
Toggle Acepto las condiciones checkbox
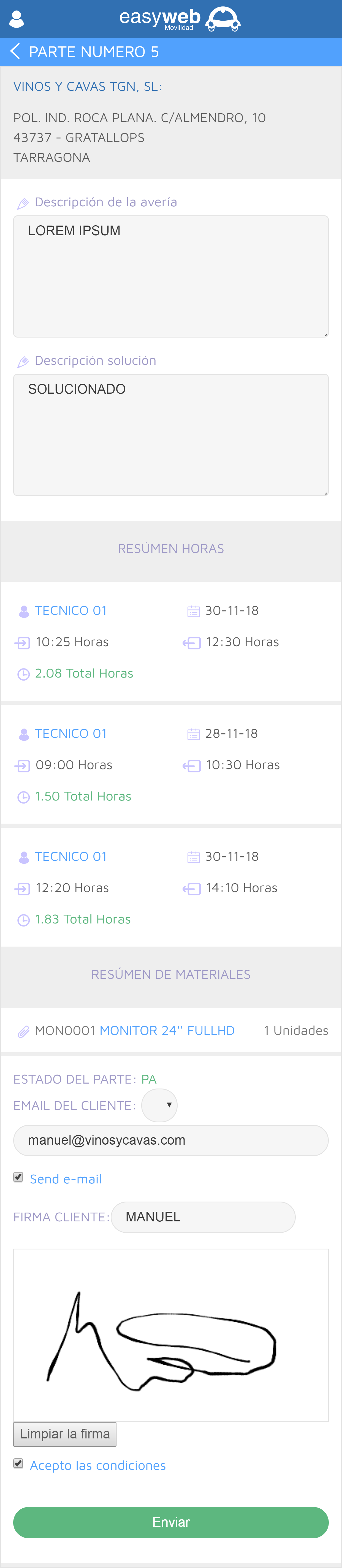point(18,1463)
